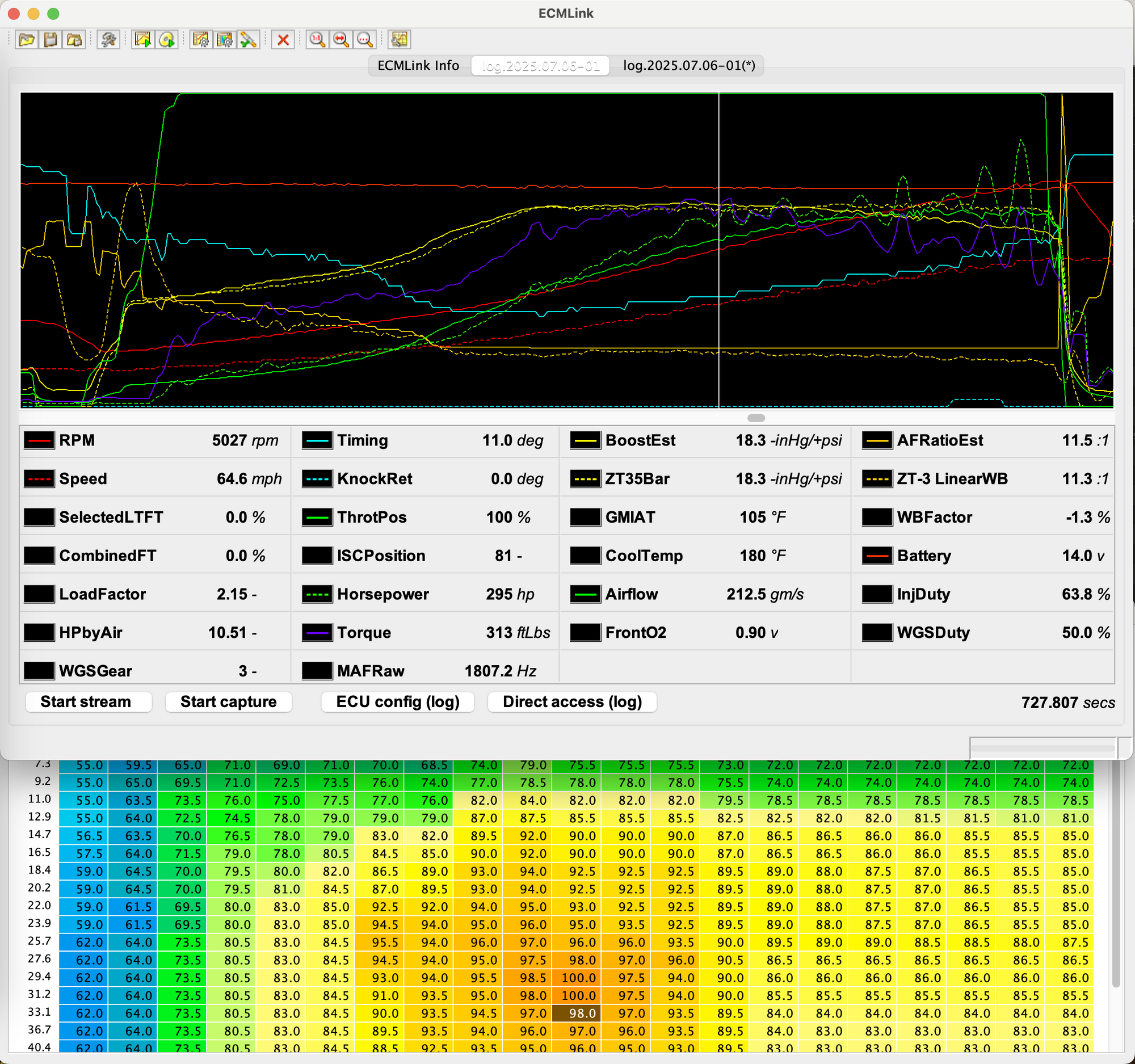Viewport: 1135px width, 1064px height.
Task: Click the SelectedLTFT black swatch
Action: pos(39,517)
